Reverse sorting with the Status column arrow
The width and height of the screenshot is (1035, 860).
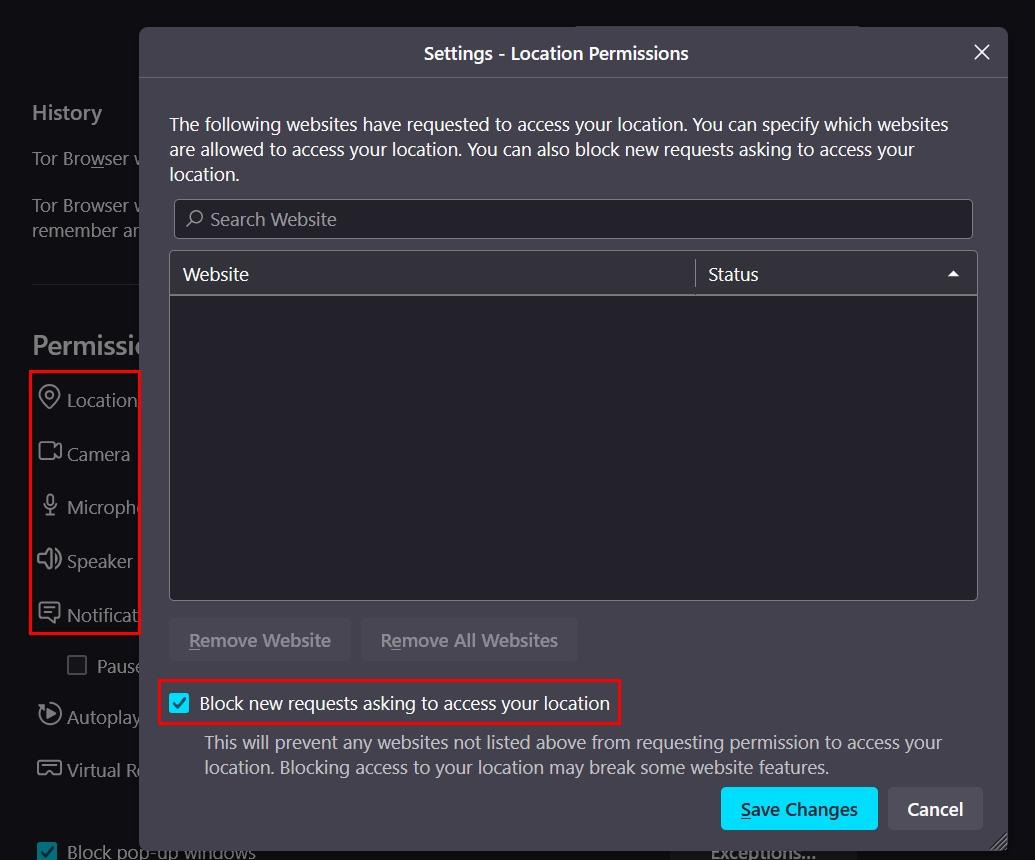pyautogui.click(x=953, y=272)
